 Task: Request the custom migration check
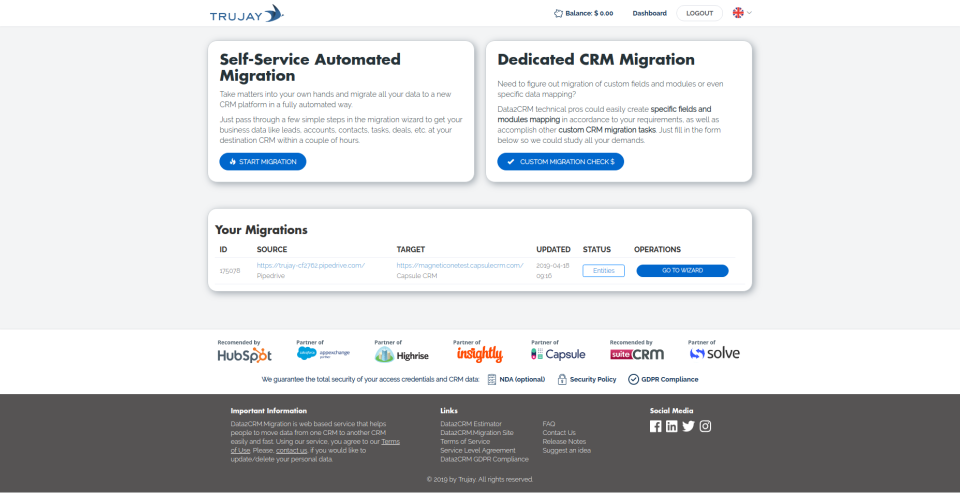560,162
